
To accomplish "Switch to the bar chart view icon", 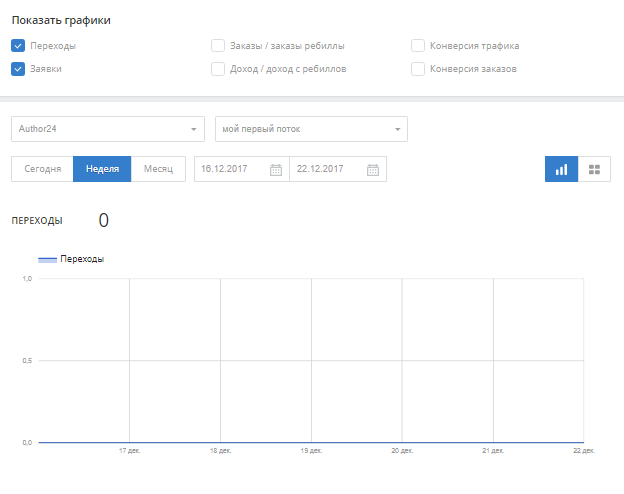I will [561, 169].
